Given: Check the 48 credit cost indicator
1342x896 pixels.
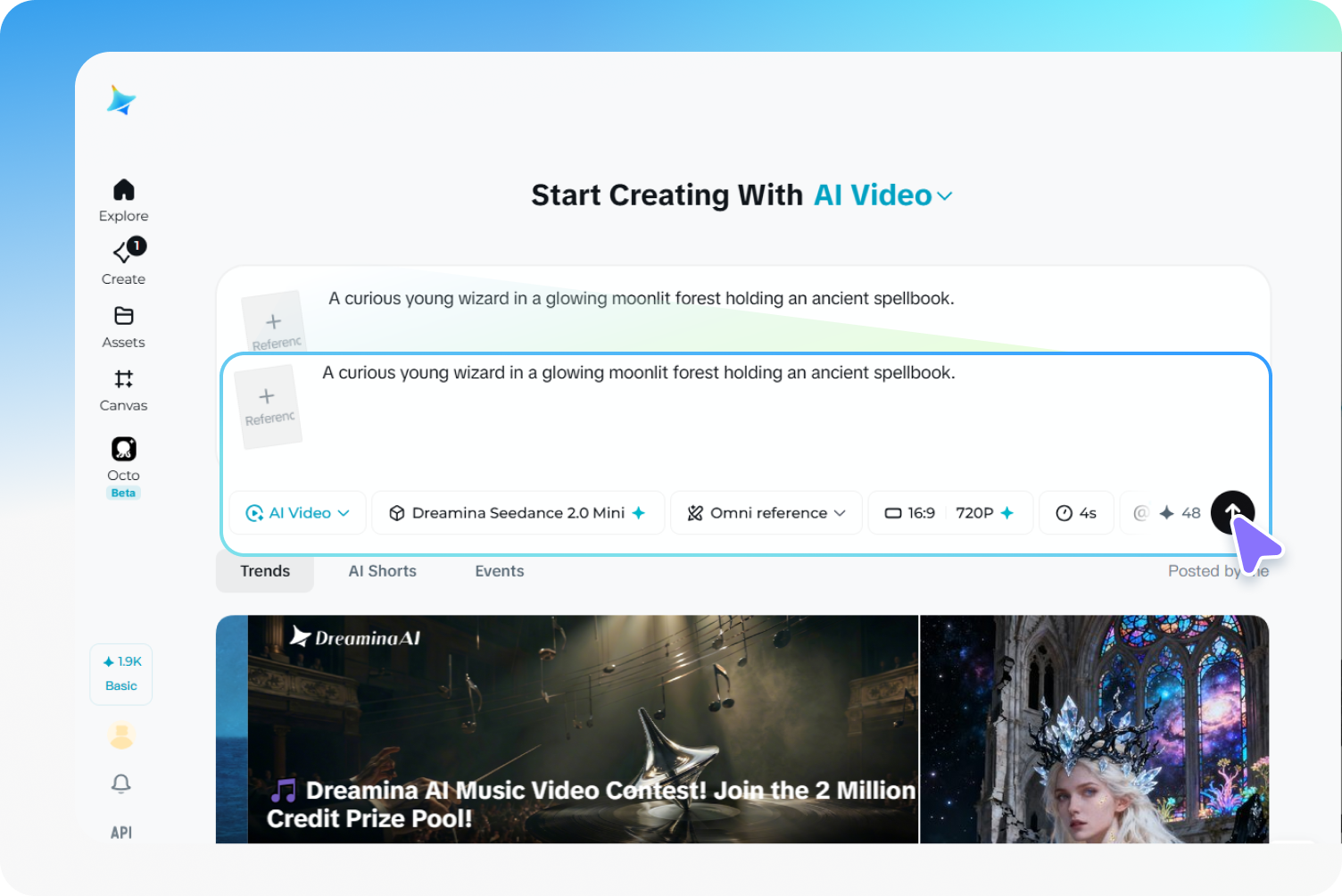Looking at the screenshot, I should click(x=1180, y=513).
